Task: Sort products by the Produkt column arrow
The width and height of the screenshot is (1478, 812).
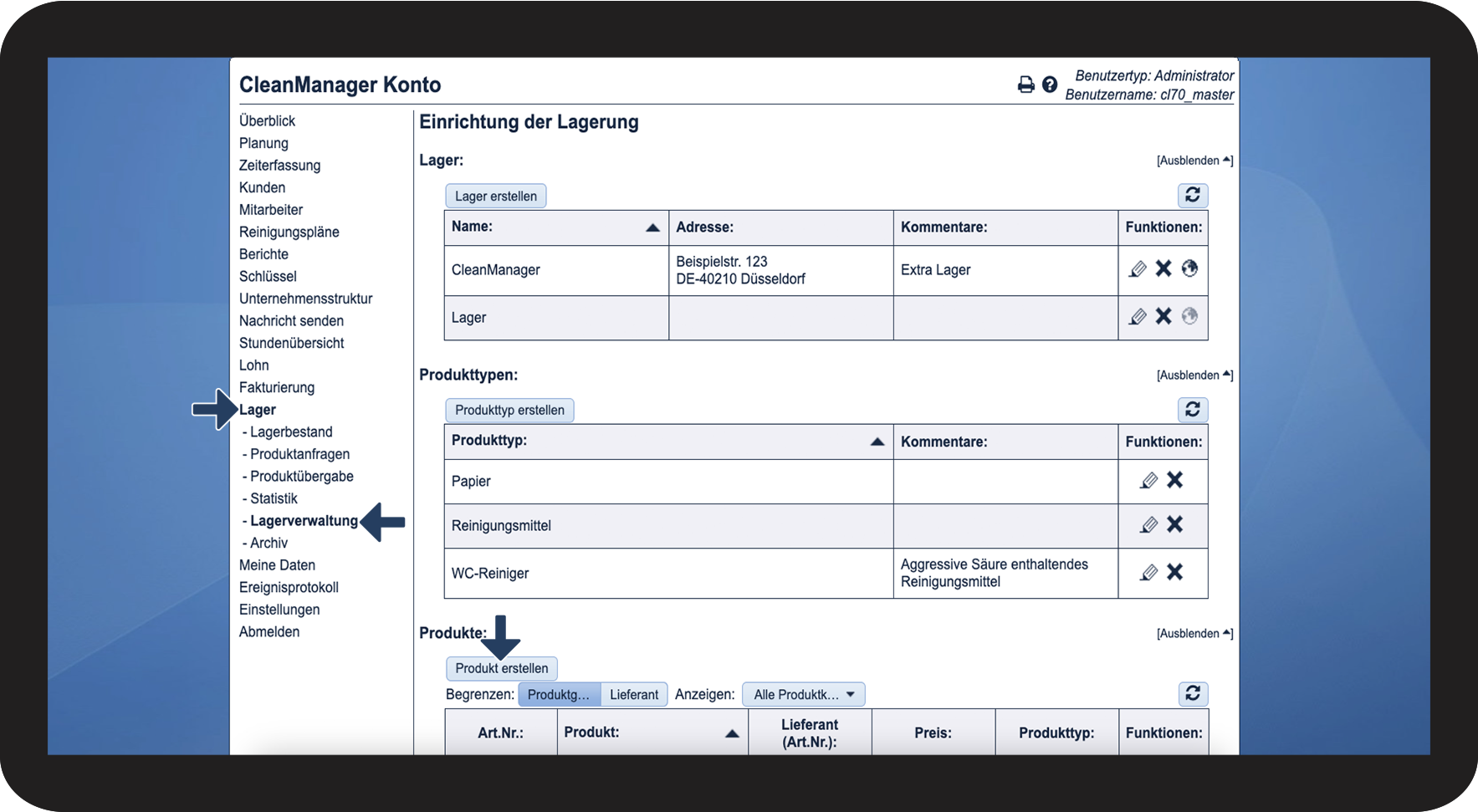Action: (732, 733)
